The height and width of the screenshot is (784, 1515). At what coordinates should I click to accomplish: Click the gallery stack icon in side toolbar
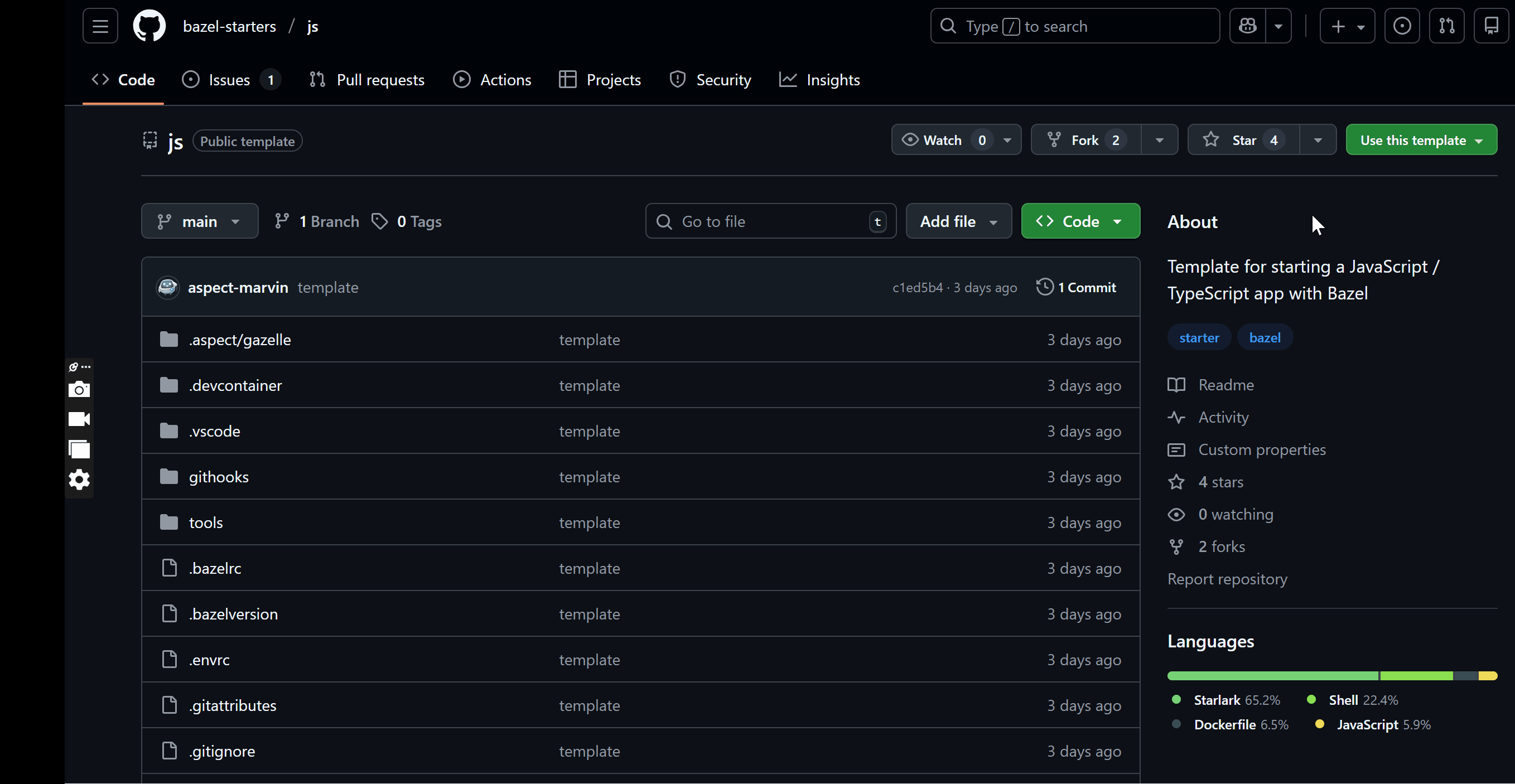pyautogui.click(x=79, y=449)
